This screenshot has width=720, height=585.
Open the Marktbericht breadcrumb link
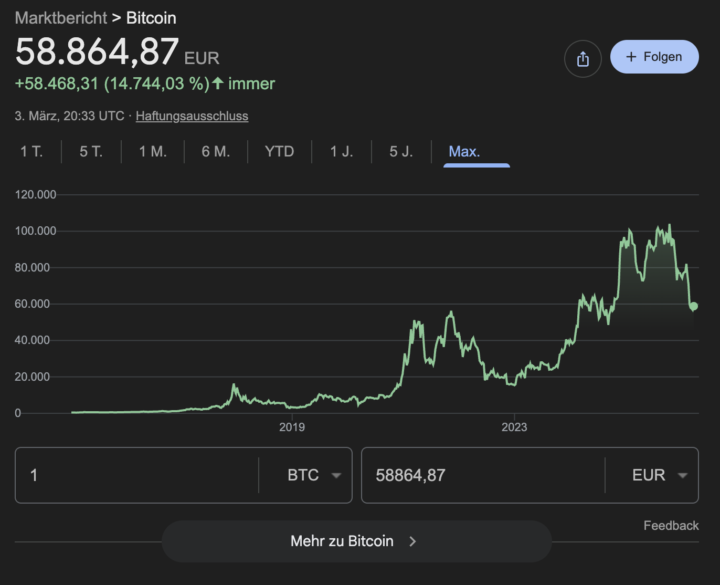pyautogui.click(x=61, y=18)
